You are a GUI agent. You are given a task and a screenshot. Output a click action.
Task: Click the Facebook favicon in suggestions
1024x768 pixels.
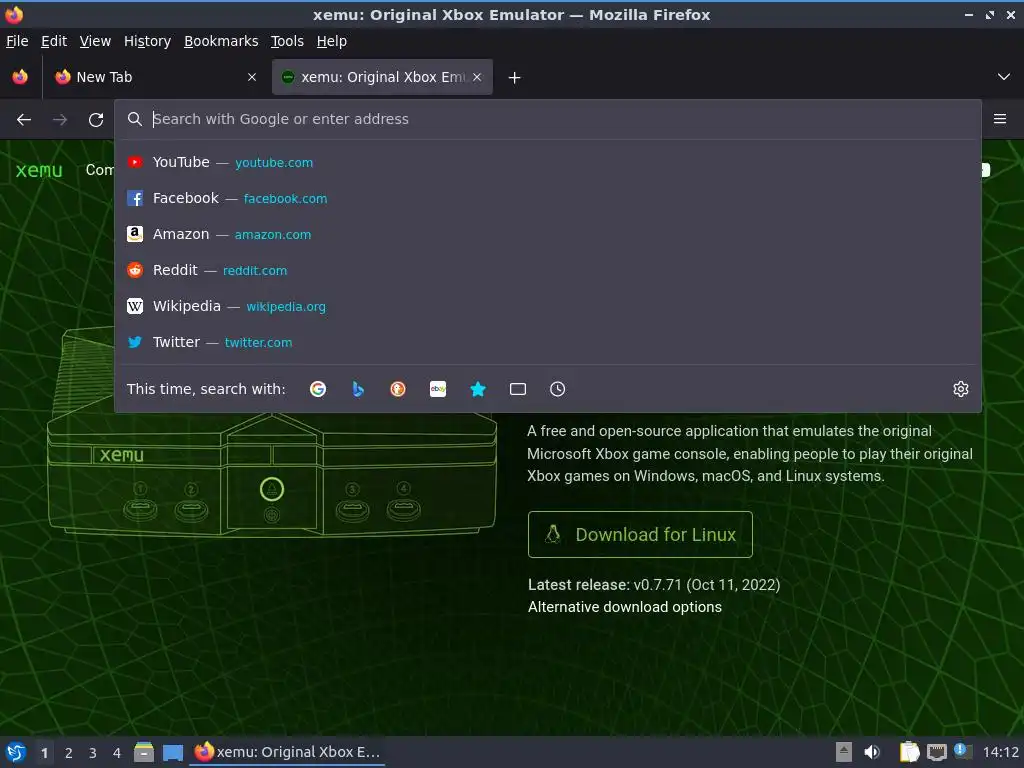click(135, 198)
